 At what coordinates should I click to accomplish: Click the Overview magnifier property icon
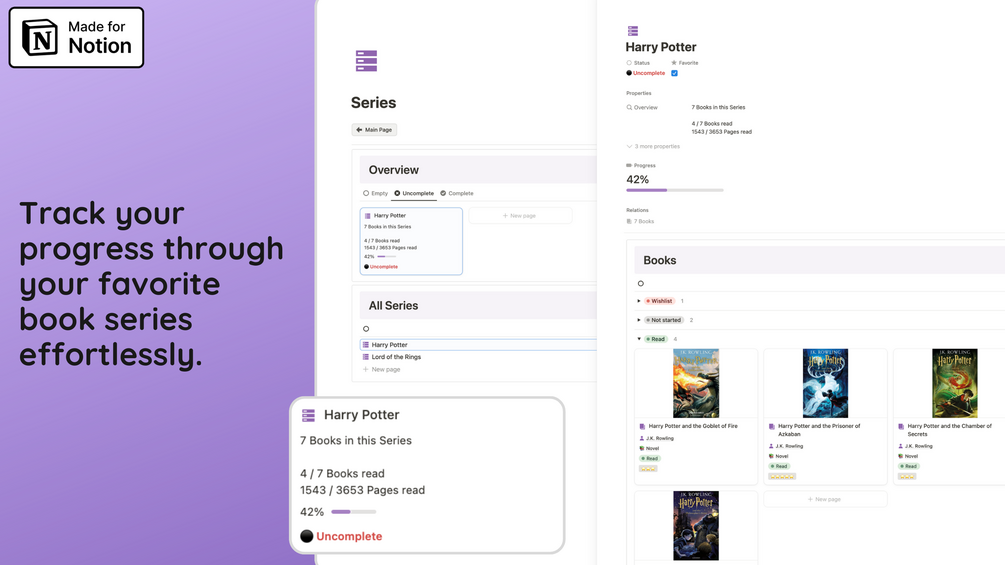click(629, 108)
